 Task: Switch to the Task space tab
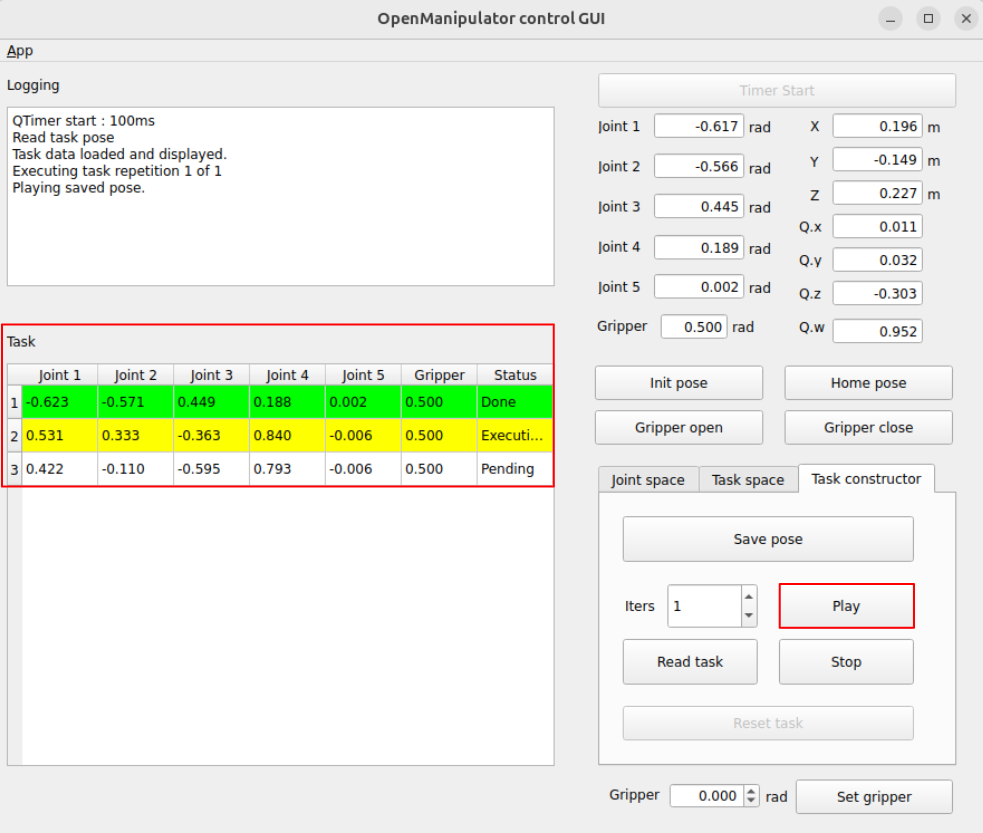coord(747,480)
